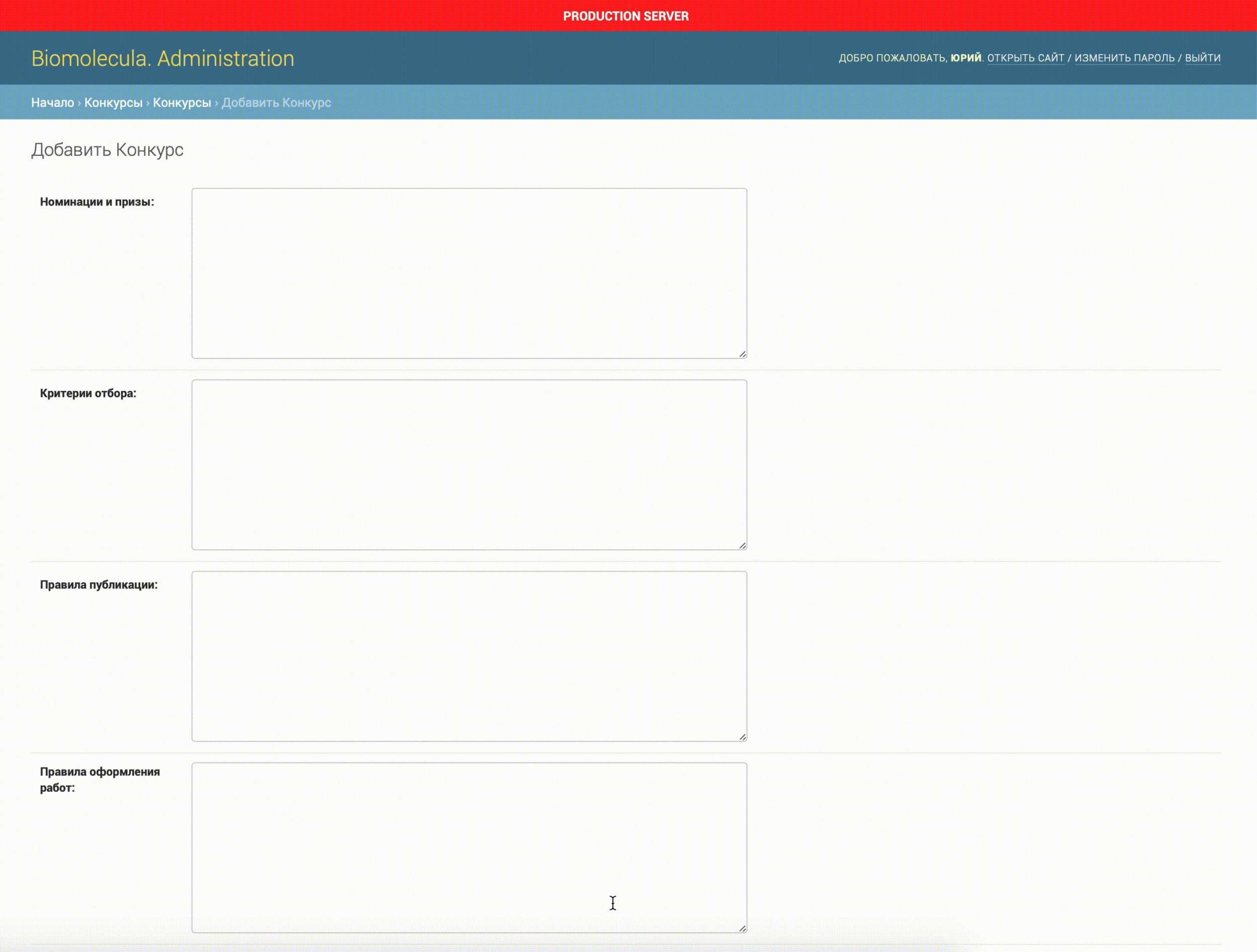The image size is (1257, 952).
Task: Click the Правила публикации label
Action: tap(99, 585)
